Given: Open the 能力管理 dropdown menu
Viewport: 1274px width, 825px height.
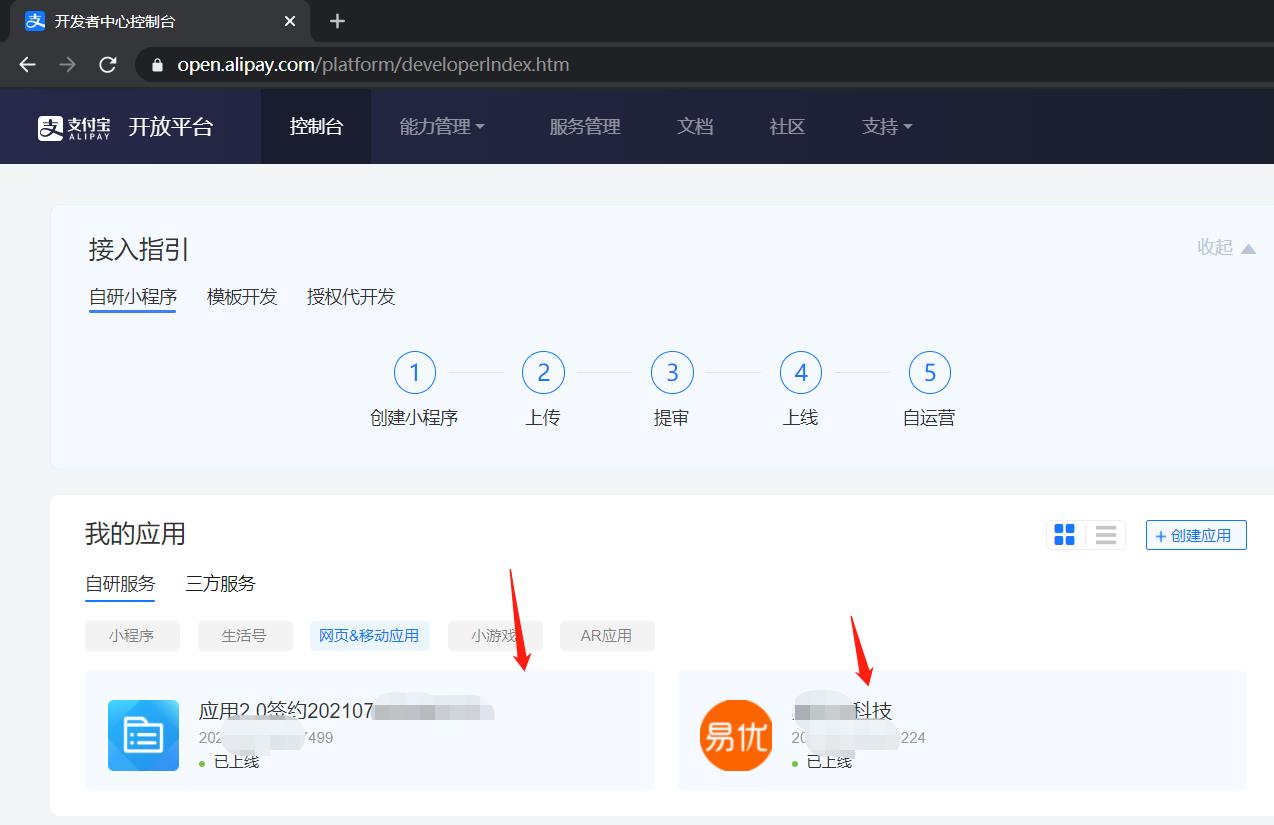Looking at the screenshot, I should coord(442,126).
